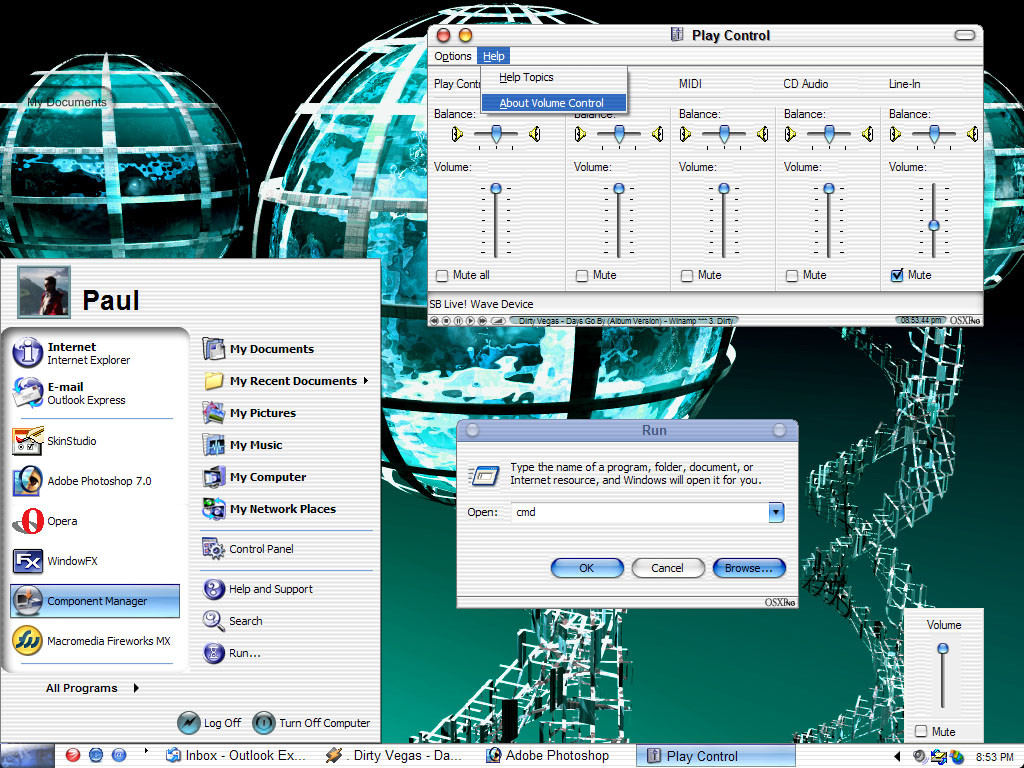Click the Line-In volume slider thumb
This screenshot has height=768, width=1024.
click(x=934, y=225)
